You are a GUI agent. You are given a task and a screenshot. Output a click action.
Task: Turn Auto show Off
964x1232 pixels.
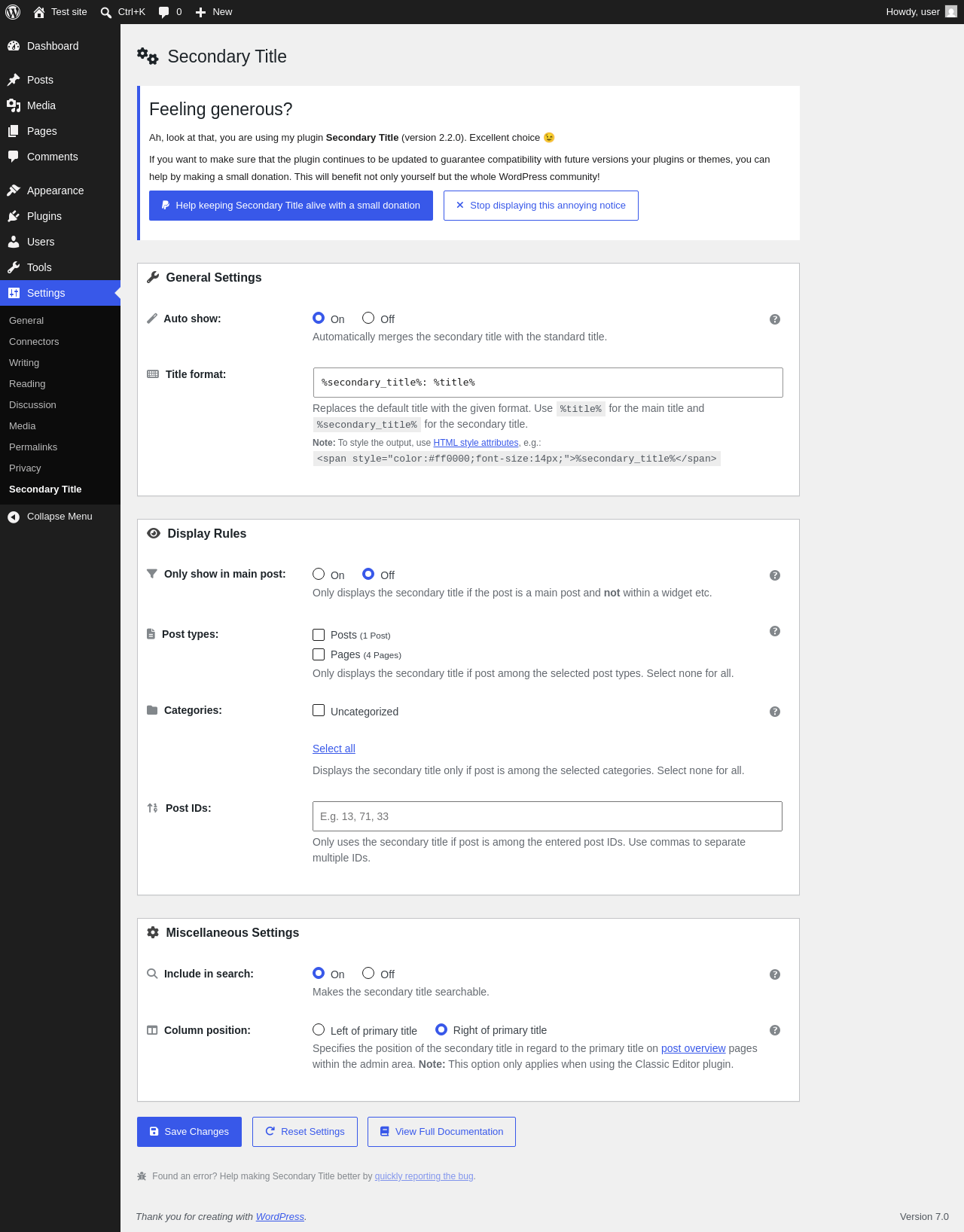(368, 318)
